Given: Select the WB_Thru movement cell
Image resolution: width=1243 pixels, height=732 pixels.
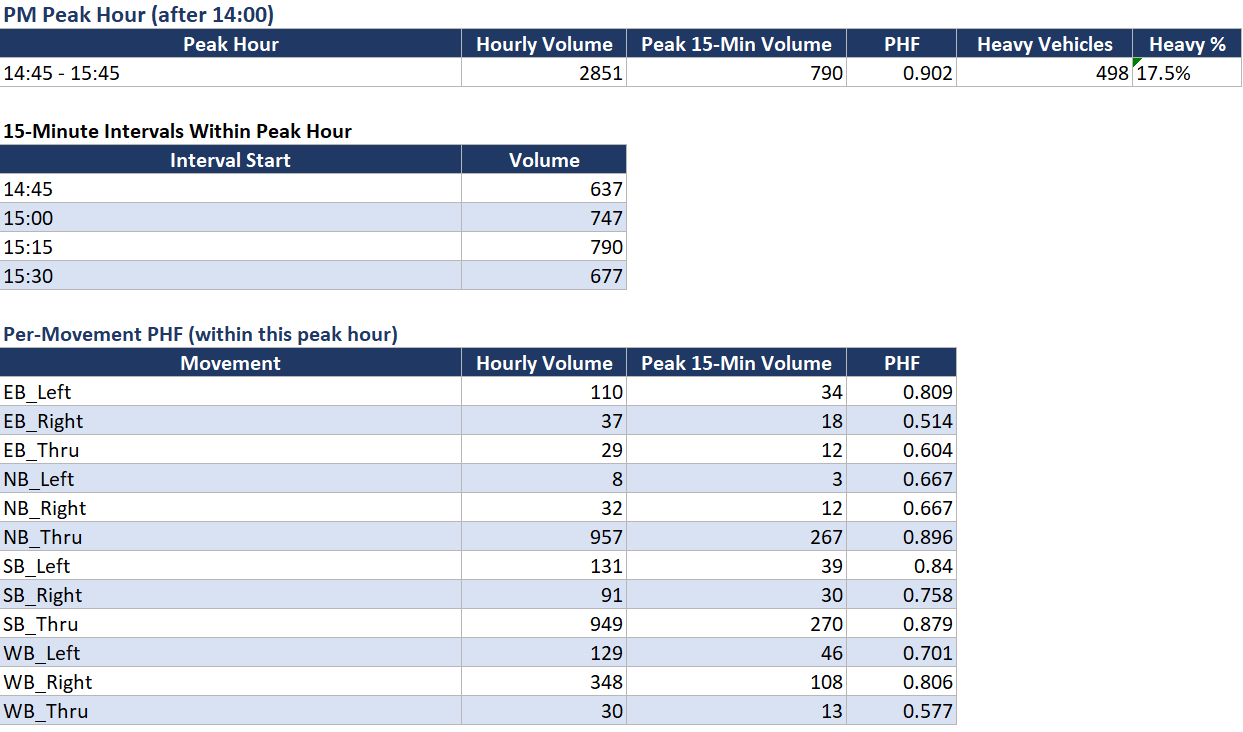Looking at the screenshot, I should [x=231, y=711].
